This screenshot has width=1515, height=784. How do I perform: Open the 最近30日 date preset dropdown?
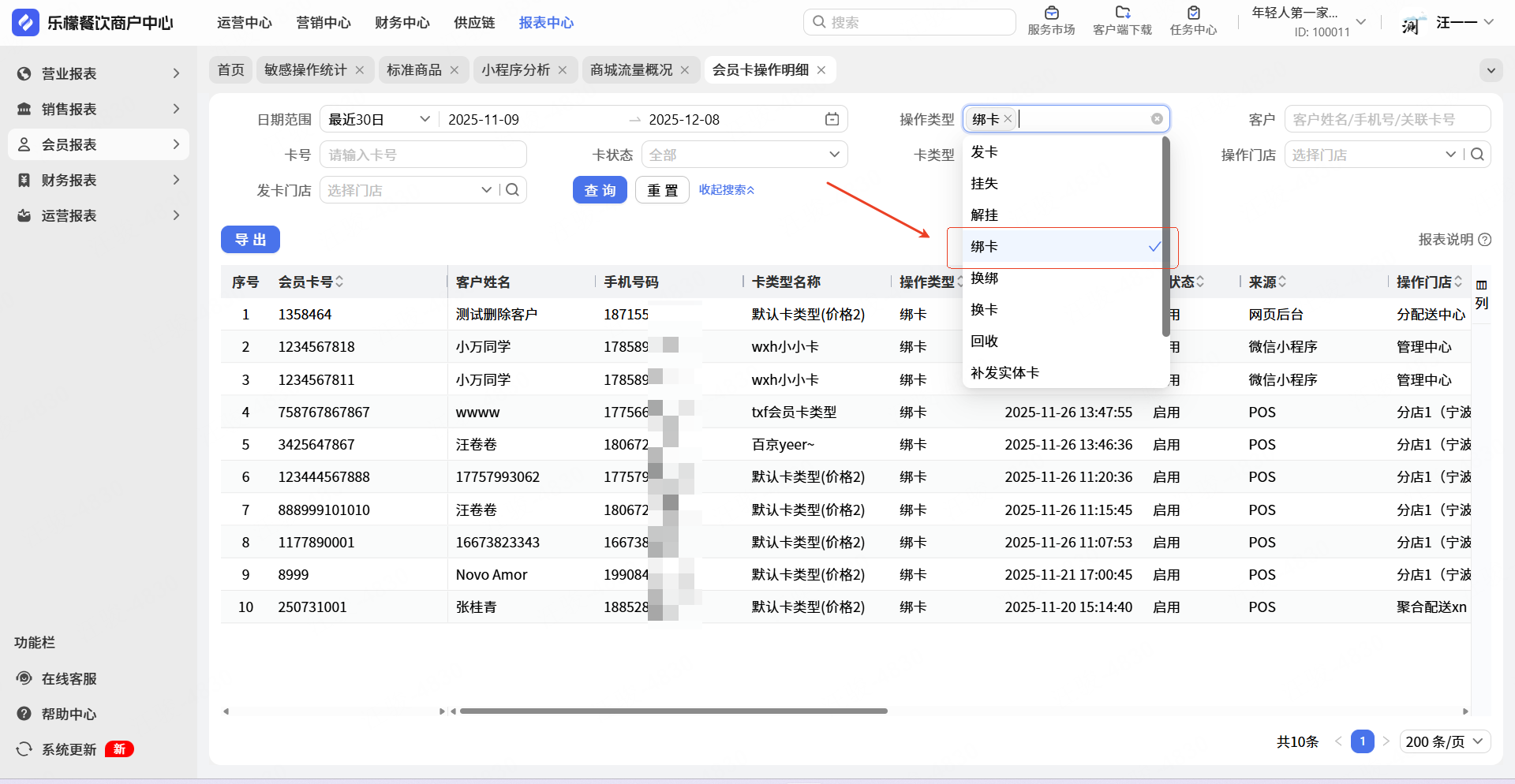[379, 120]
